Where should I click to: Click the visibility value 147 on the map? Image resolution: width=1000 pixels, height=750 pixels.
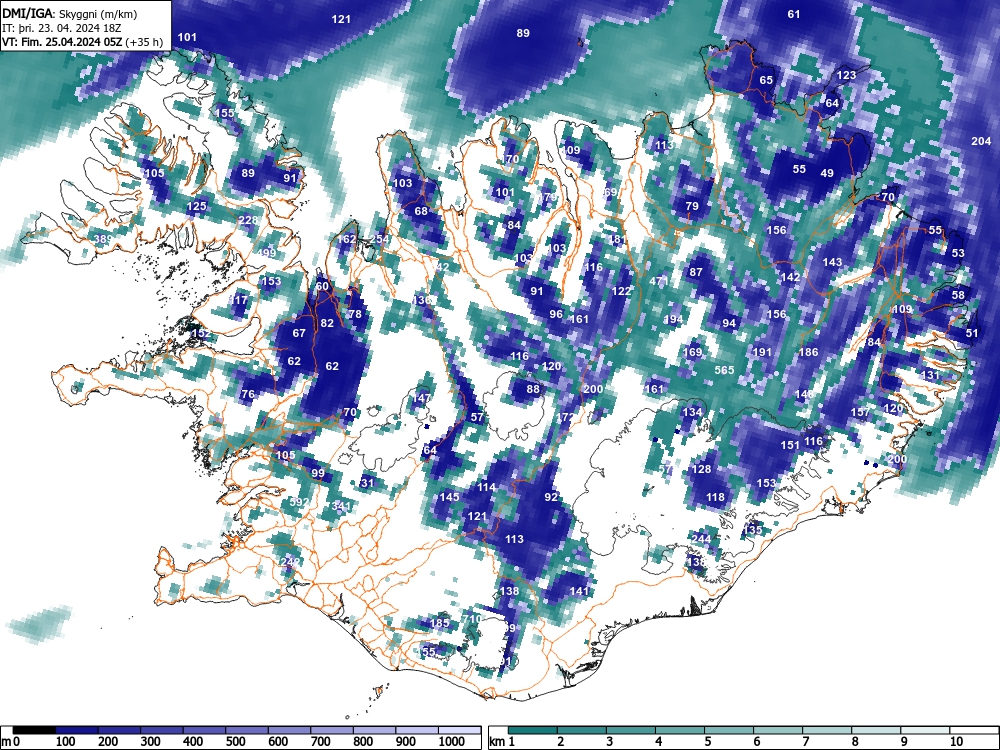(x=422, y=398)
